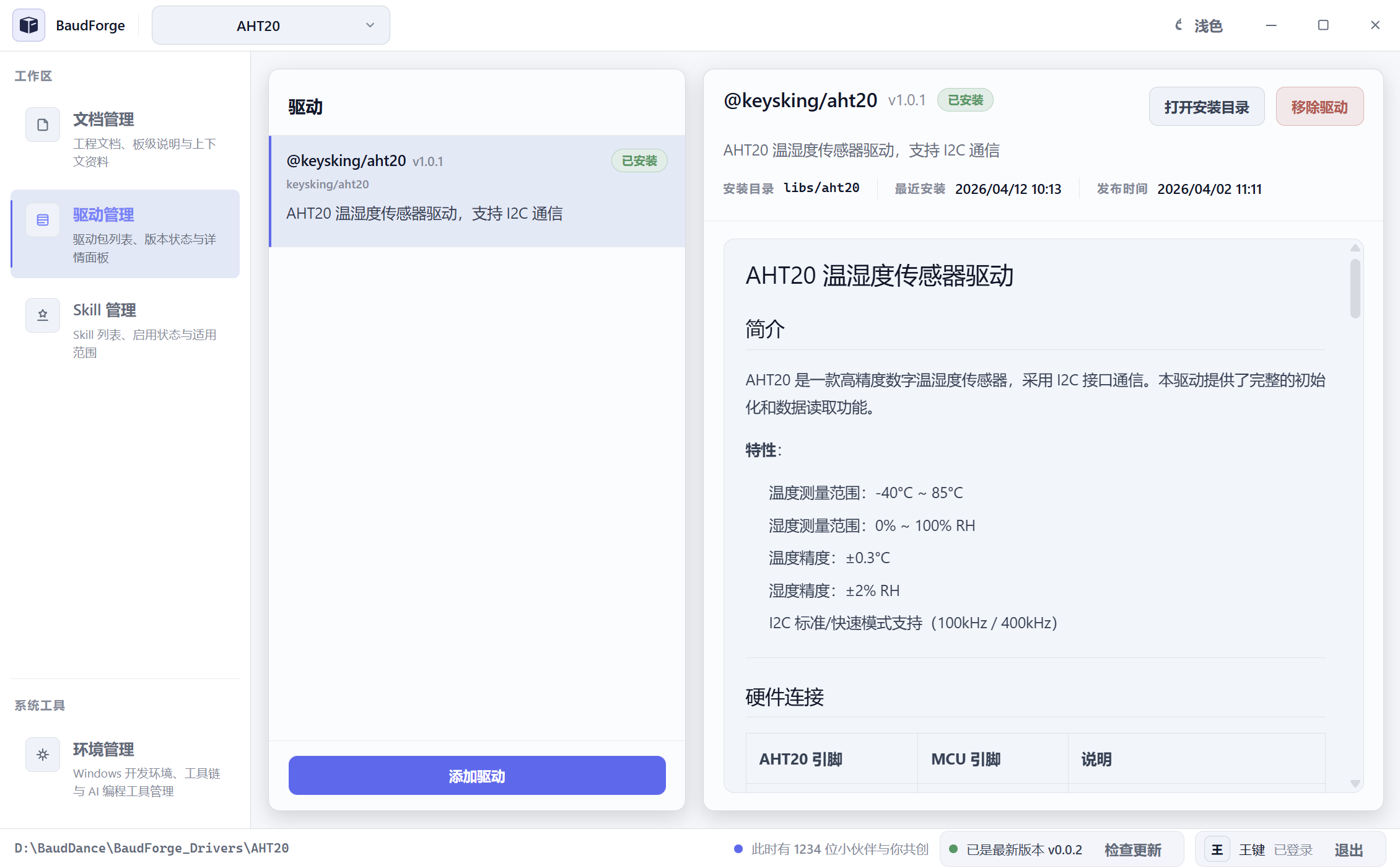Click the 文档管理 document icon

click(x=43, y=125)
